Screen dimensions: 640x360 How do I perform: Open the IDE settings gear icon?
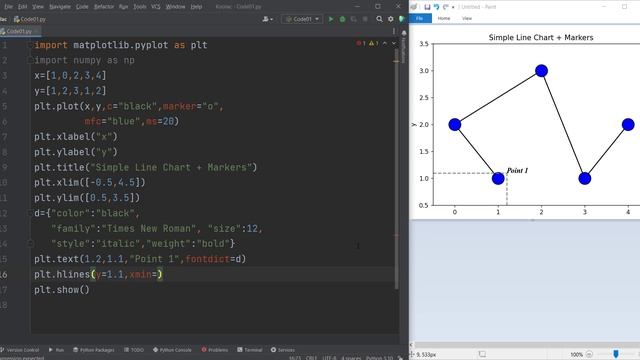coord(391,19)
